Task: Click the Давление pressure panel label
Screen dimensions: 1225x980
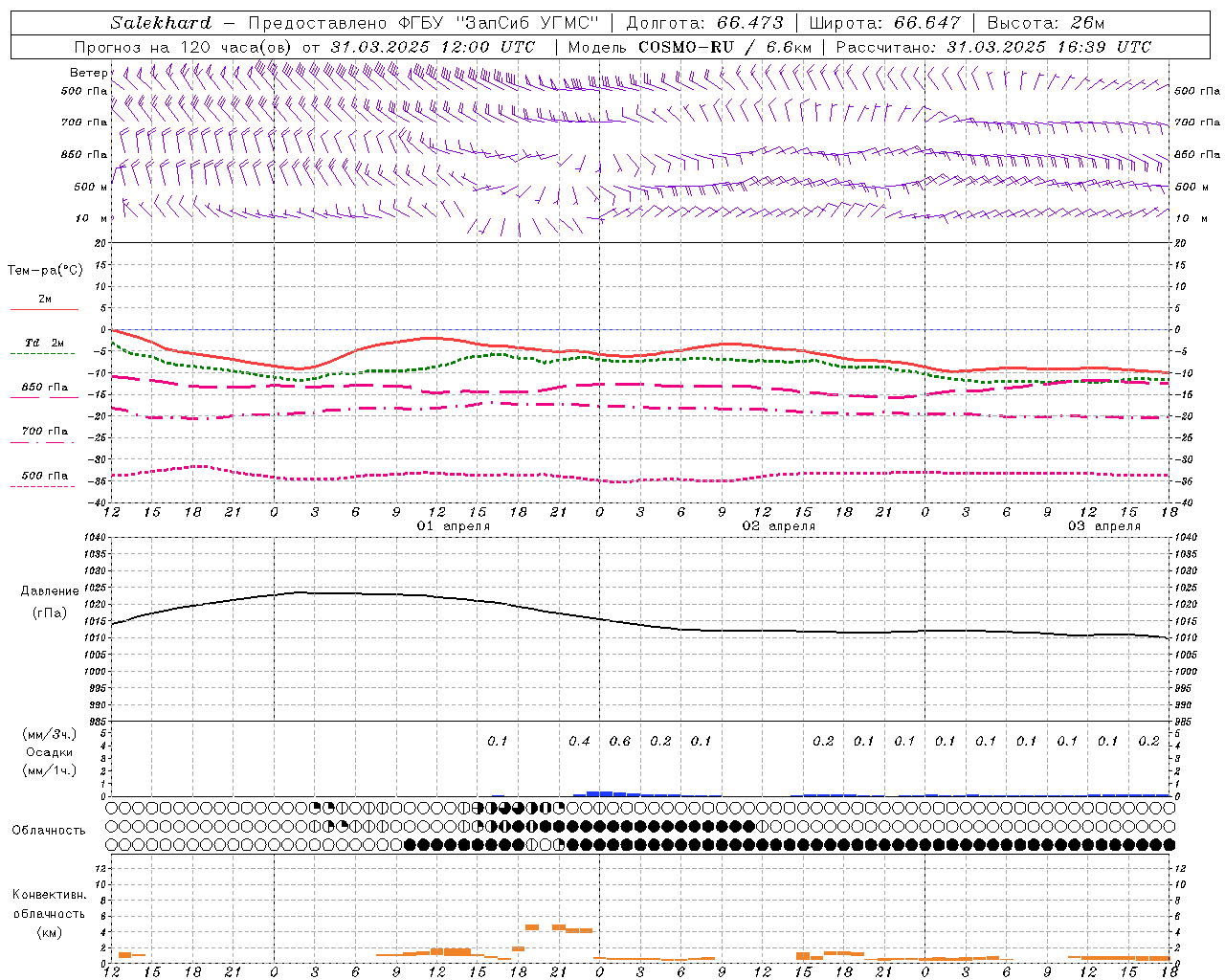Action: 50,591
